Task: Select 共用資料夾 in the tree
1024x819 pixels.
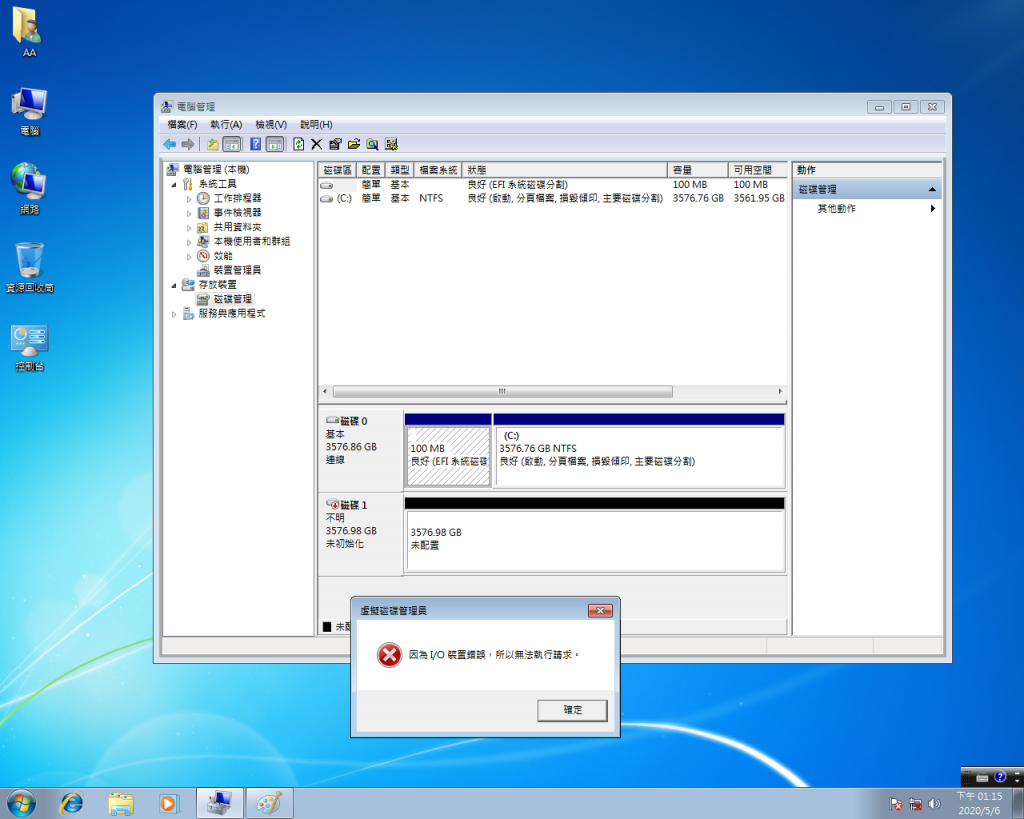Action: (x=237, y=227)
